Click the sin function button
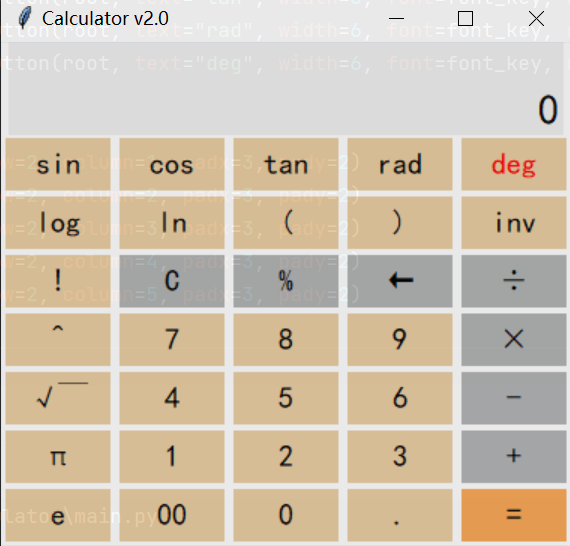The width and height of the screenshot is (570, 546). [58, 164]
